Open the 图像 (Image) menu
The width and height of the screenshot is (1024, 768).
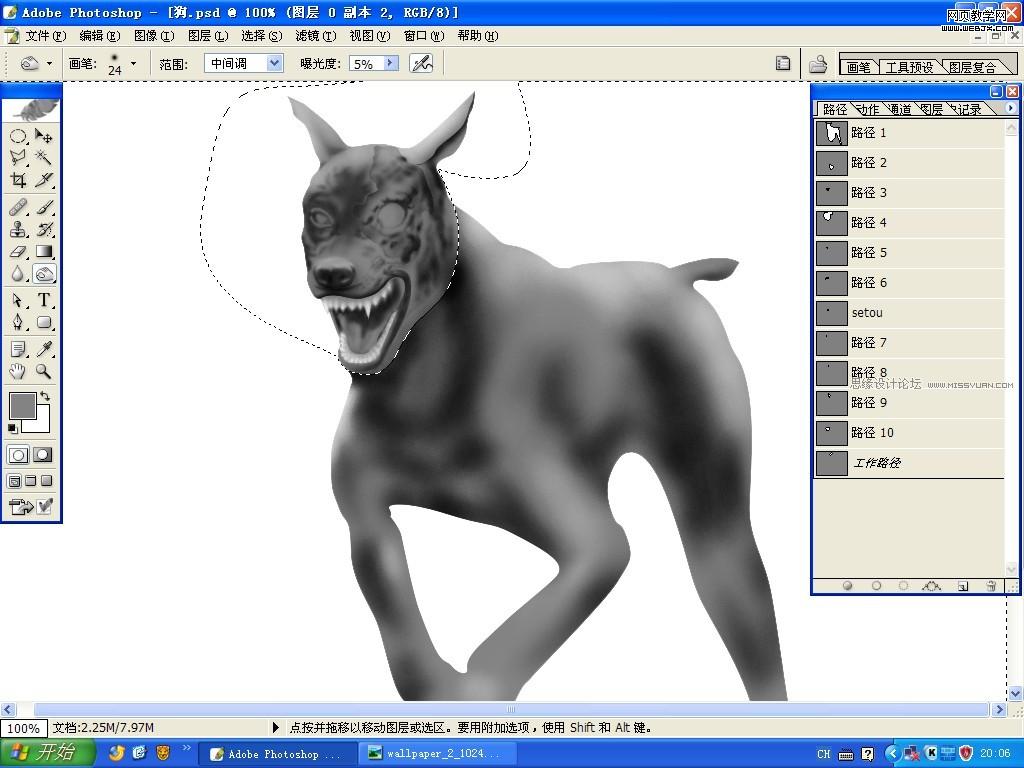(154, 36)
